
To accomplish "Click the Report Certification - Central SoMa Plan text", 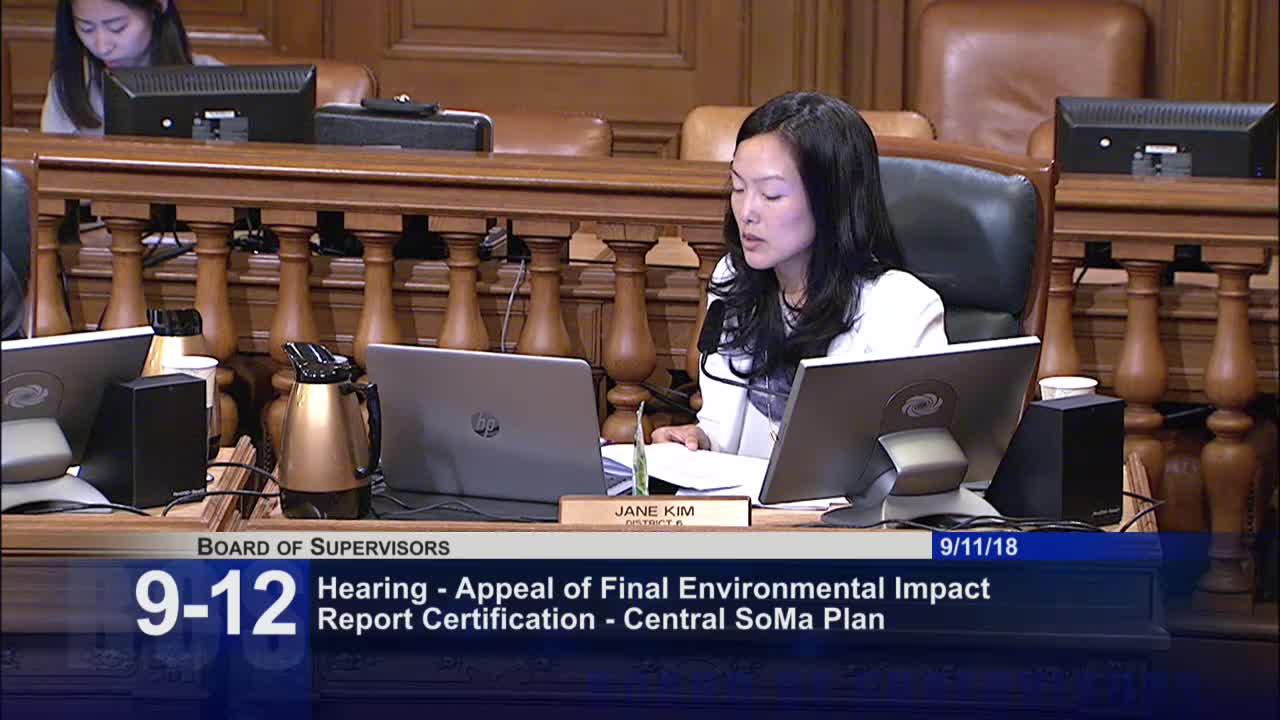I will [600, 619].
